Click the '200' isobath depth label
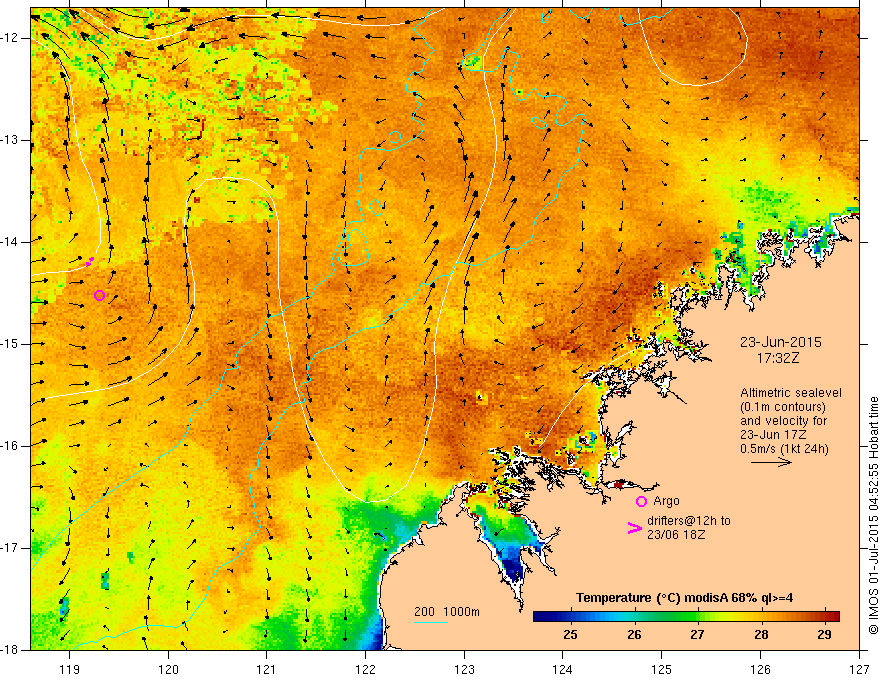The width and height of the screenshot is (880, 680). click(x=424, y=612)
